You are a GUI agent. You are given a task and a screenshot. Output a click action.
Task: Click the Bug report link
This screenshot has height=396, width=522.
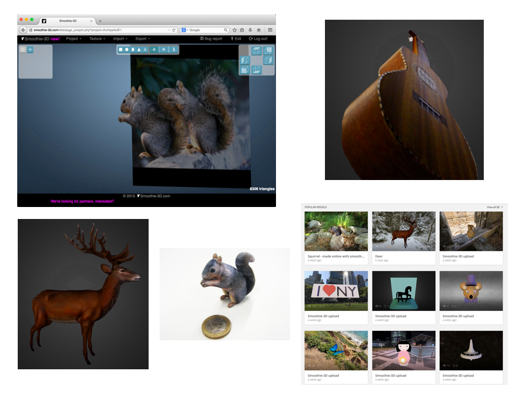211,39
